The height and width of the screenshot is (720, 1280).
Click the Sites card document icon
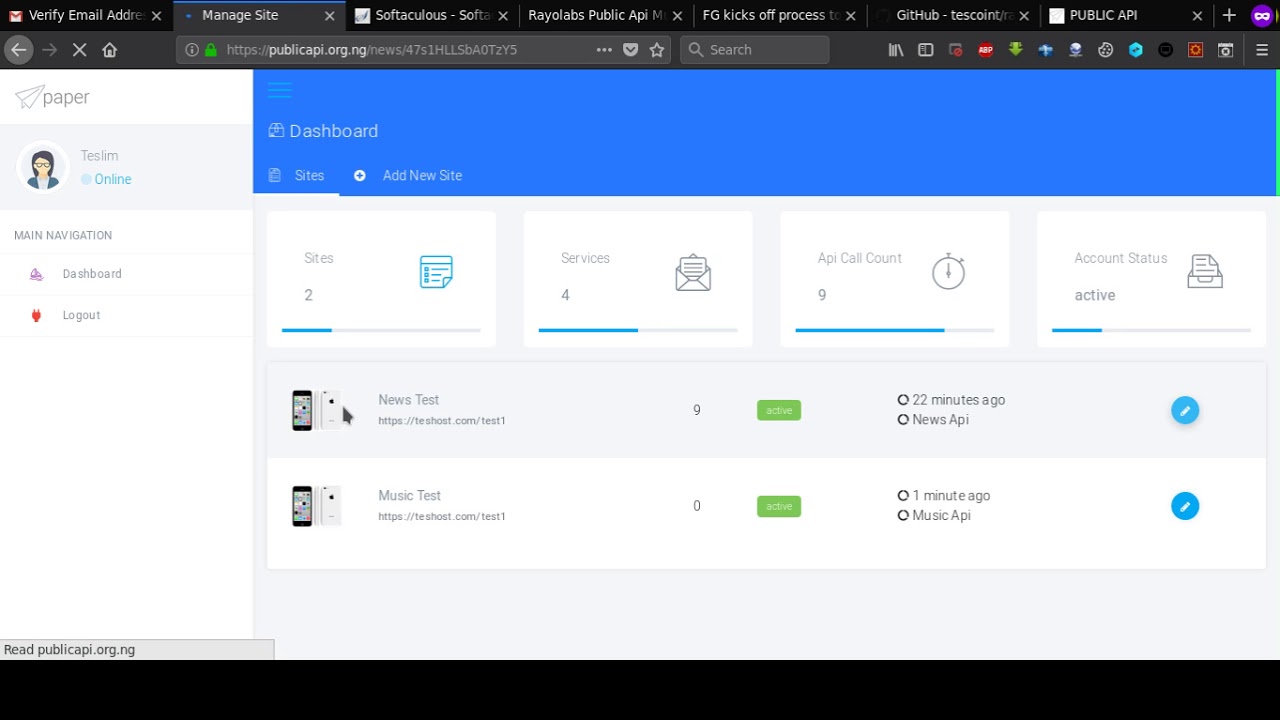click(x=436, y=272)
